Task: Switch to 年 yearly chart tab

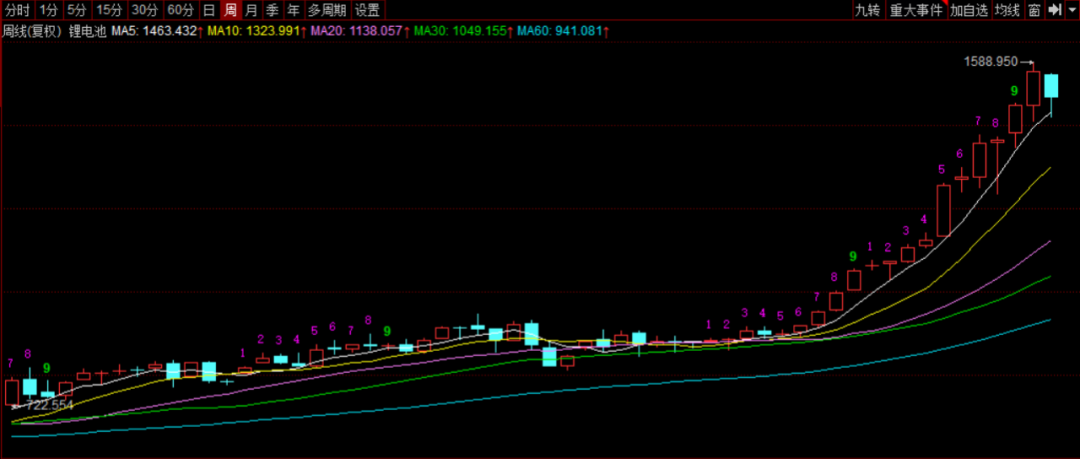Action: [293, 10]
